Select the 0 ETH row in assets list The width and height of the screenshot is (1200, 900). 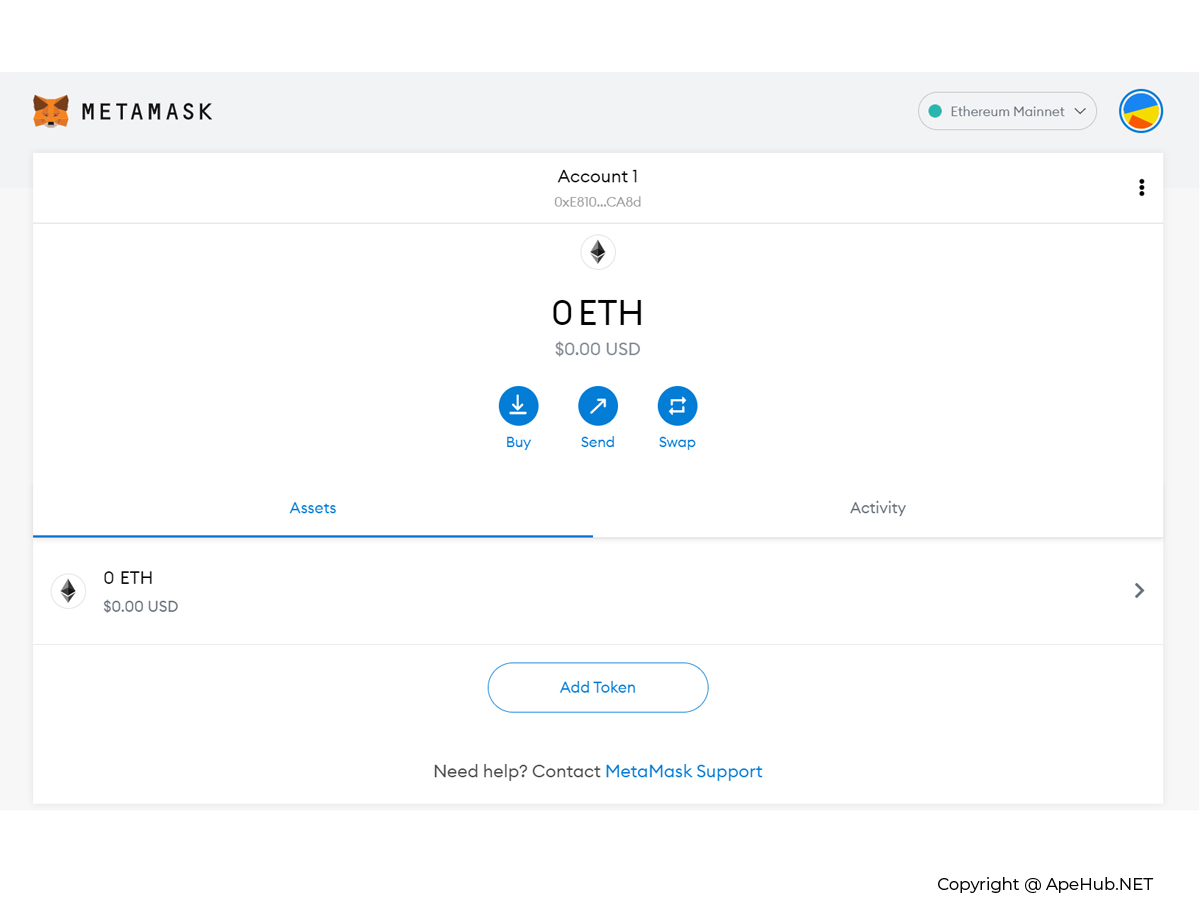(x=598, y=591)
